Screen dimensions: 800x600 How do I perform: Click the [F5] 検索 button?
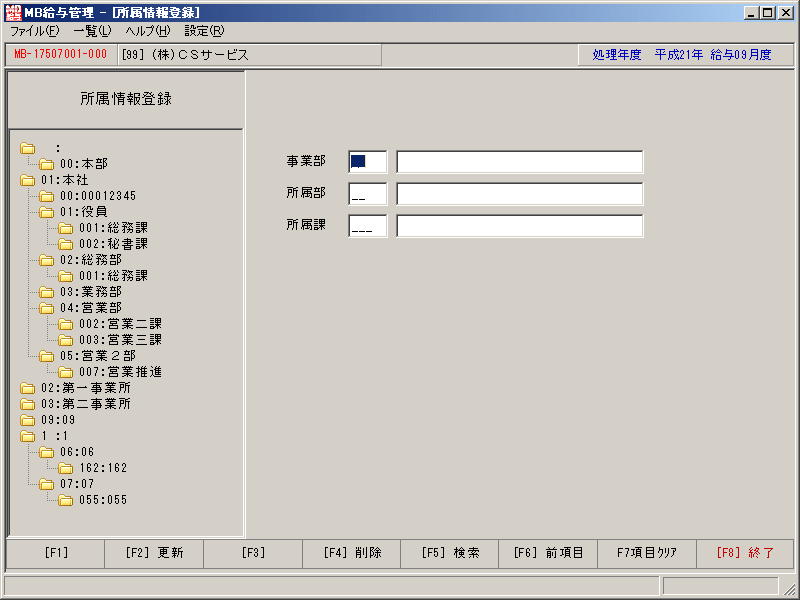click(x=450, y=553)
